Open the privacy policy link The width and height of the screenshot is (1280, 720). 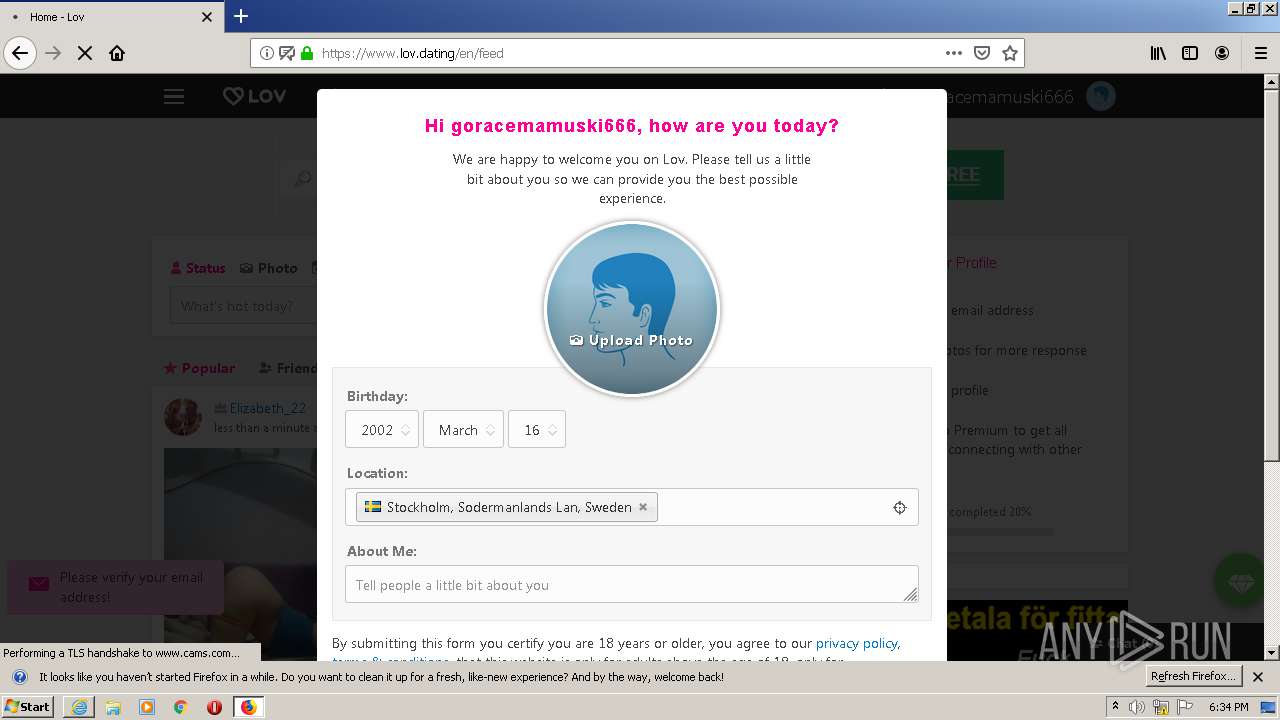(857, 643)
